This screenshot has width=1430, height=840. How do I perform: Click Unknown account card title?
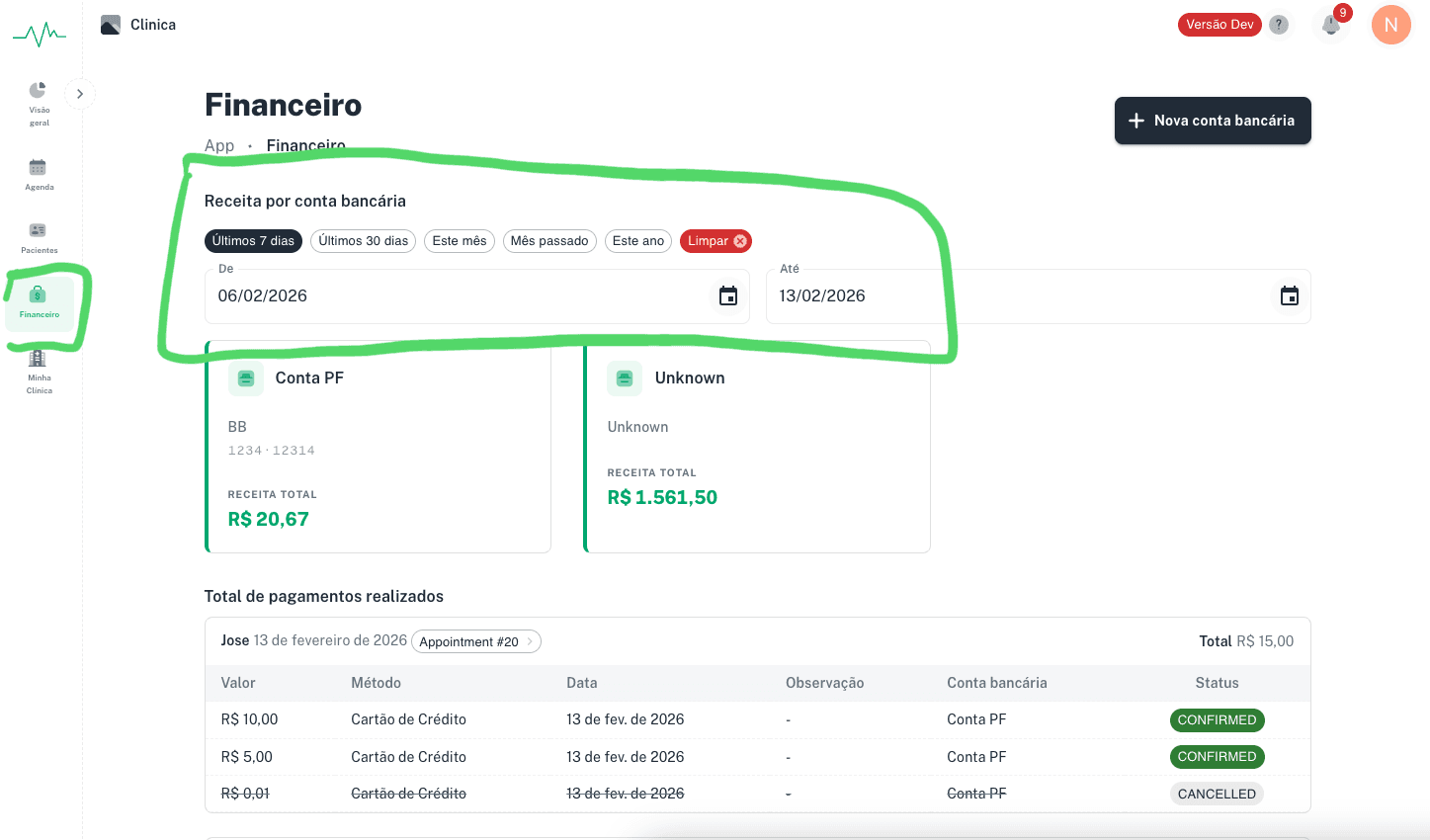coord(690,378)
